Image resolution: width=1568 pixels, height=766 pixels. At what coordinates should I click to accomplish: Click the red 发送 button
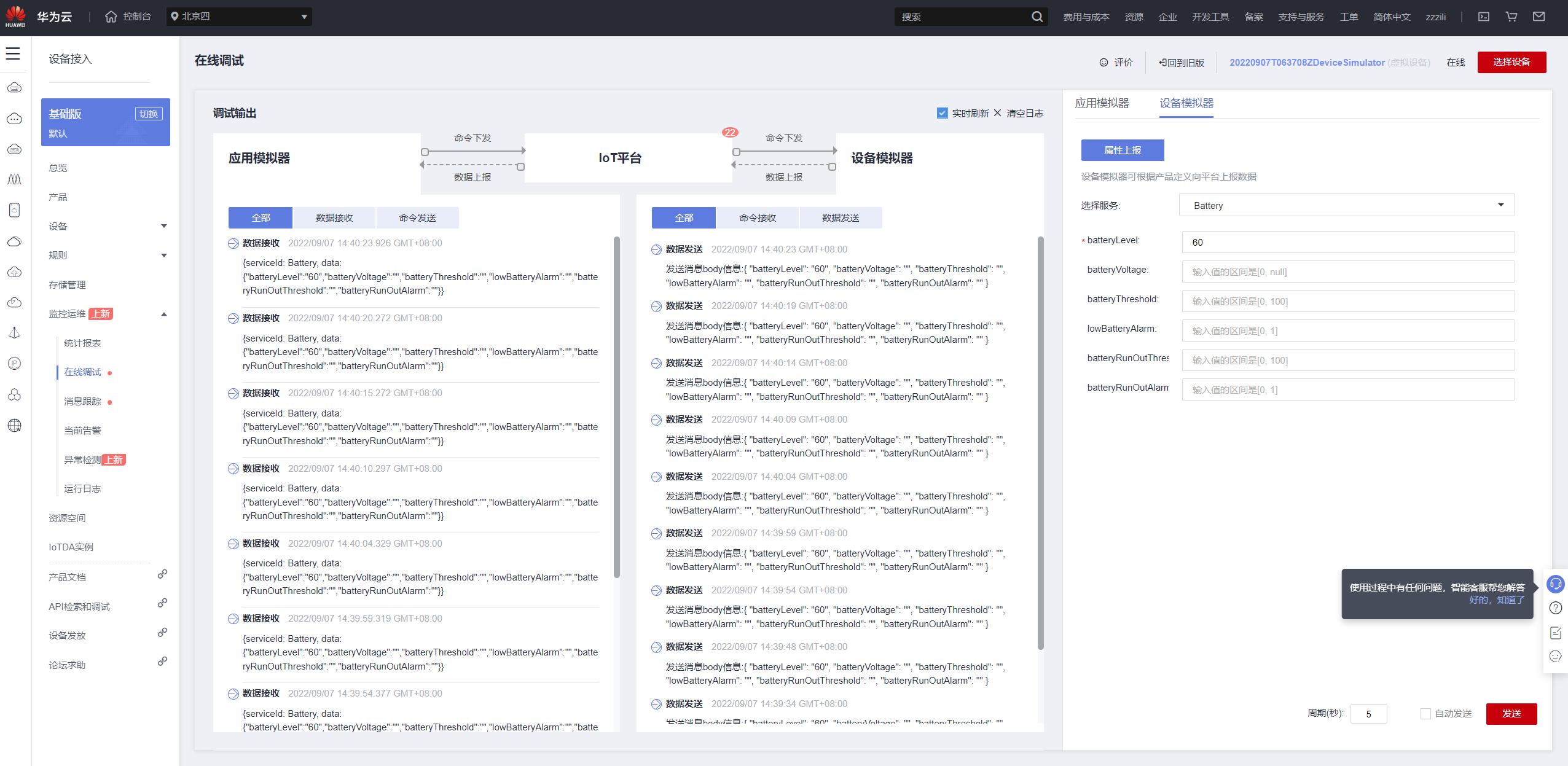point(1511,714)
